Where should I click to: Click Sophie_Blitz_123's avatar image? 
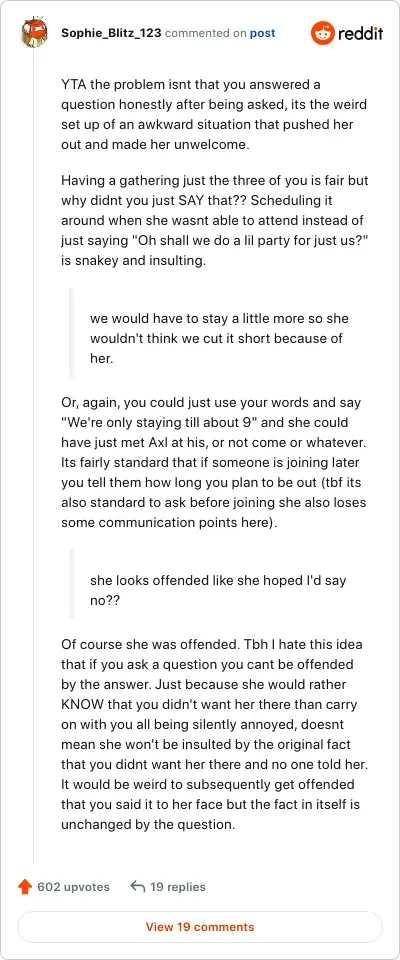34,33
